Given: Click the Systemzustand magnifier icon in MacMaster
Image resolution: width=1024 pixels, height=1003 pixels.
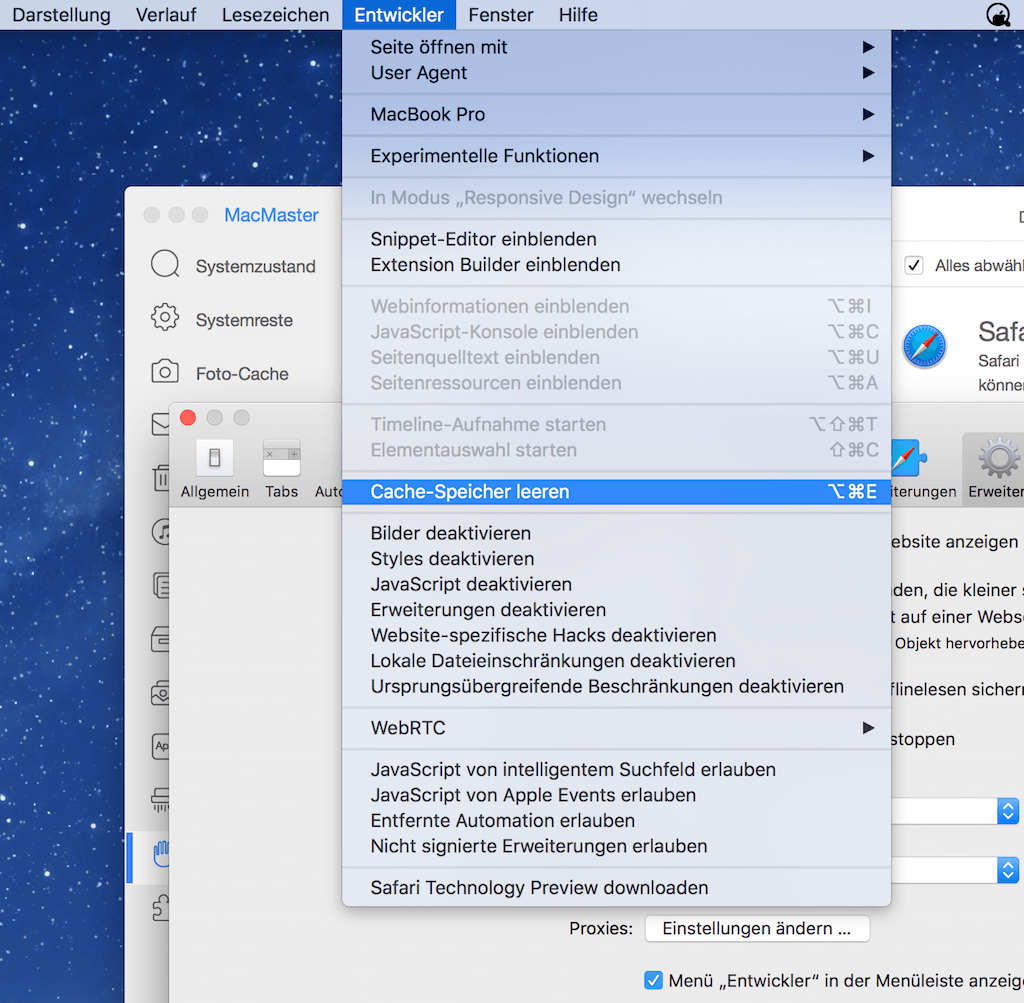Looking at the screenshot, I should click(165, 265).
